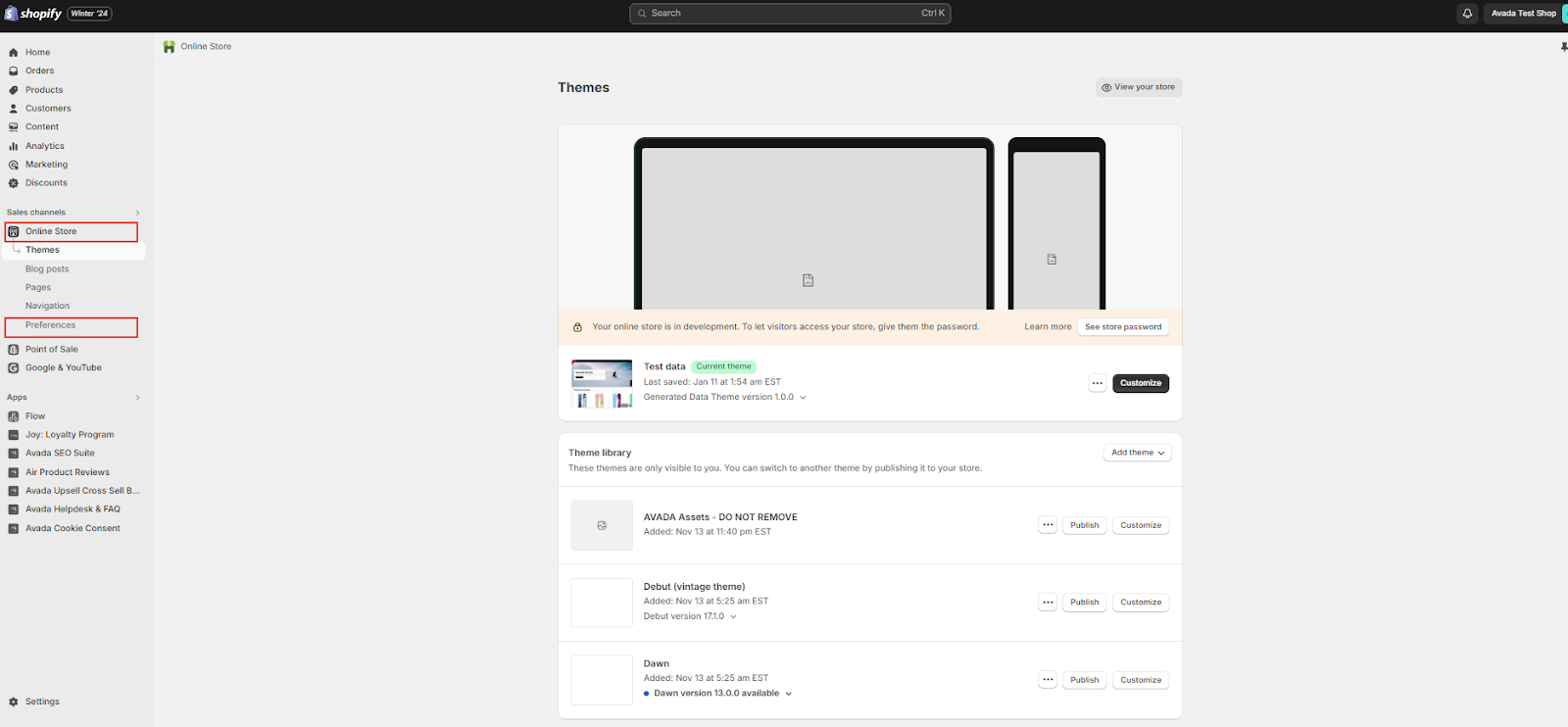Open more actions for Dawn theme

point(1048,680)
